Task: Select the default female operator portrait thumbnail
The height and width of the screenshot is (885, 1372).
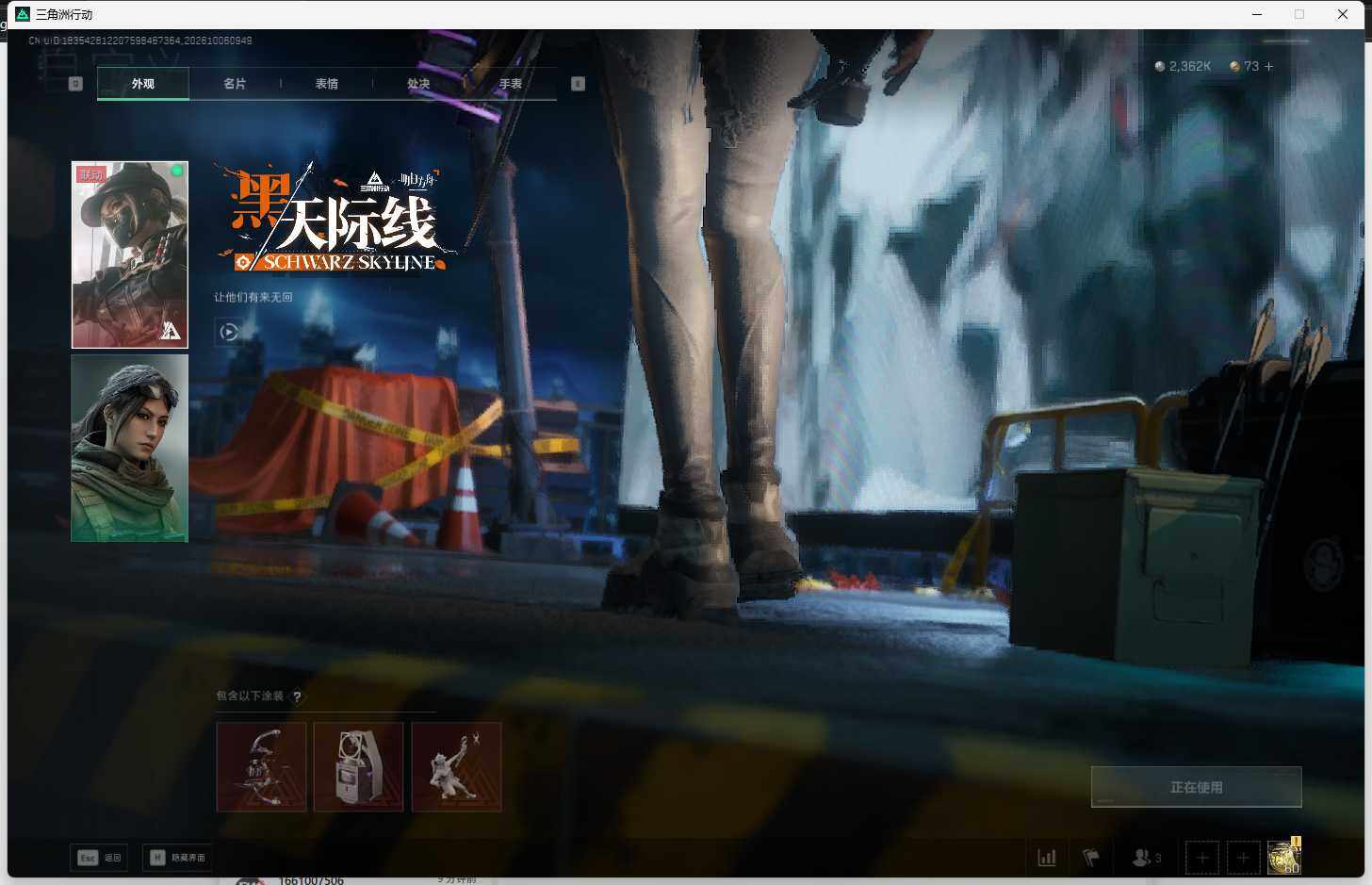Action: click(x=130, y=449)
